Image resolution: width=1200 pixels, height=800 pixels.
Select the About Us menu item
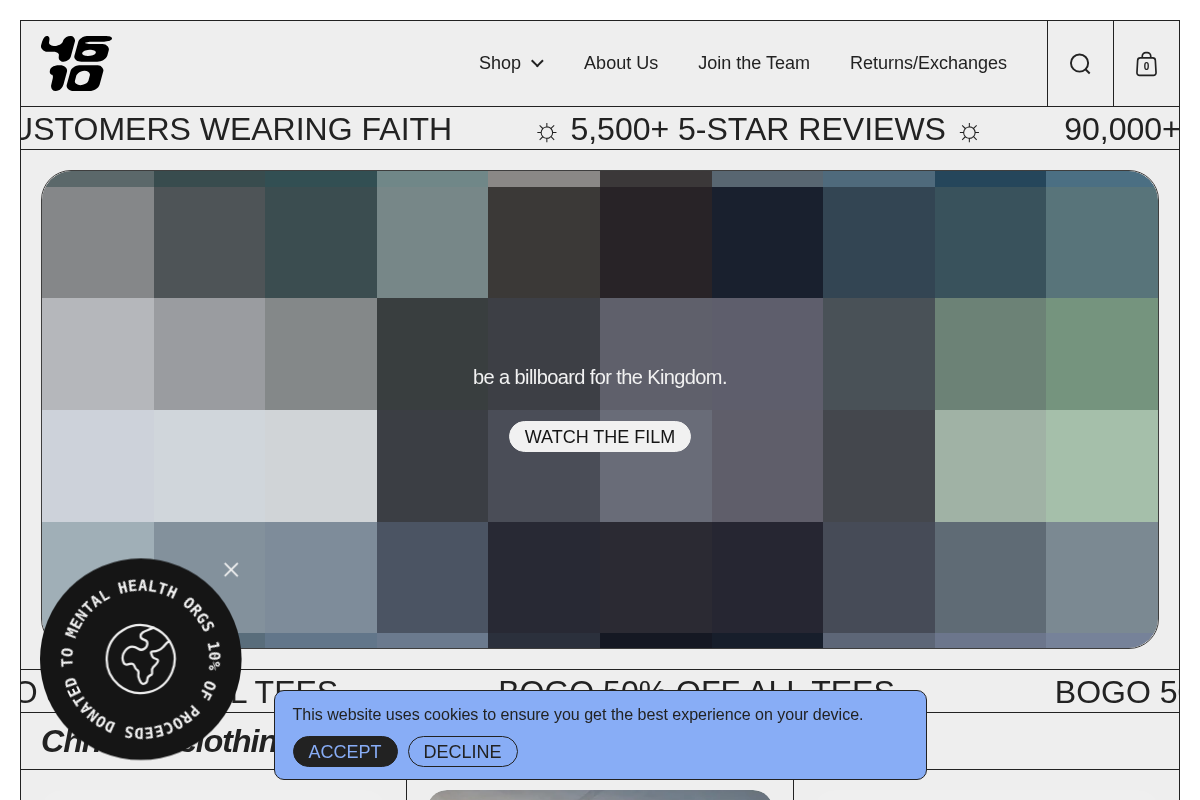point(621,63)
